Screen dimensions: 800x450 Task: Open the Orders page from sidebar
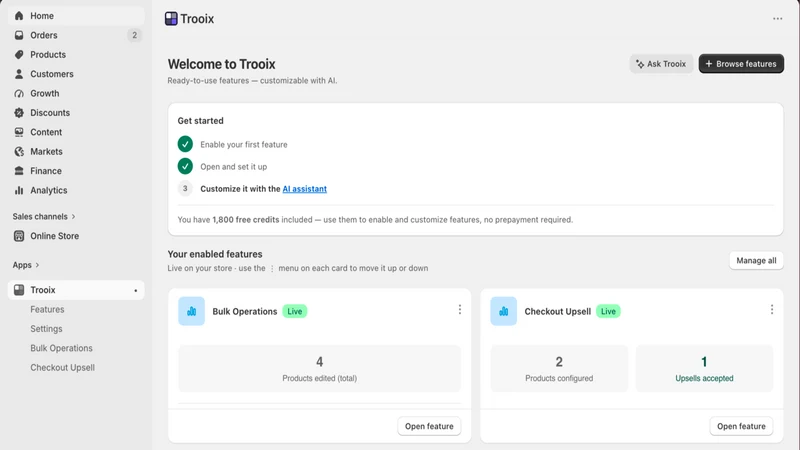pos(76,35)
